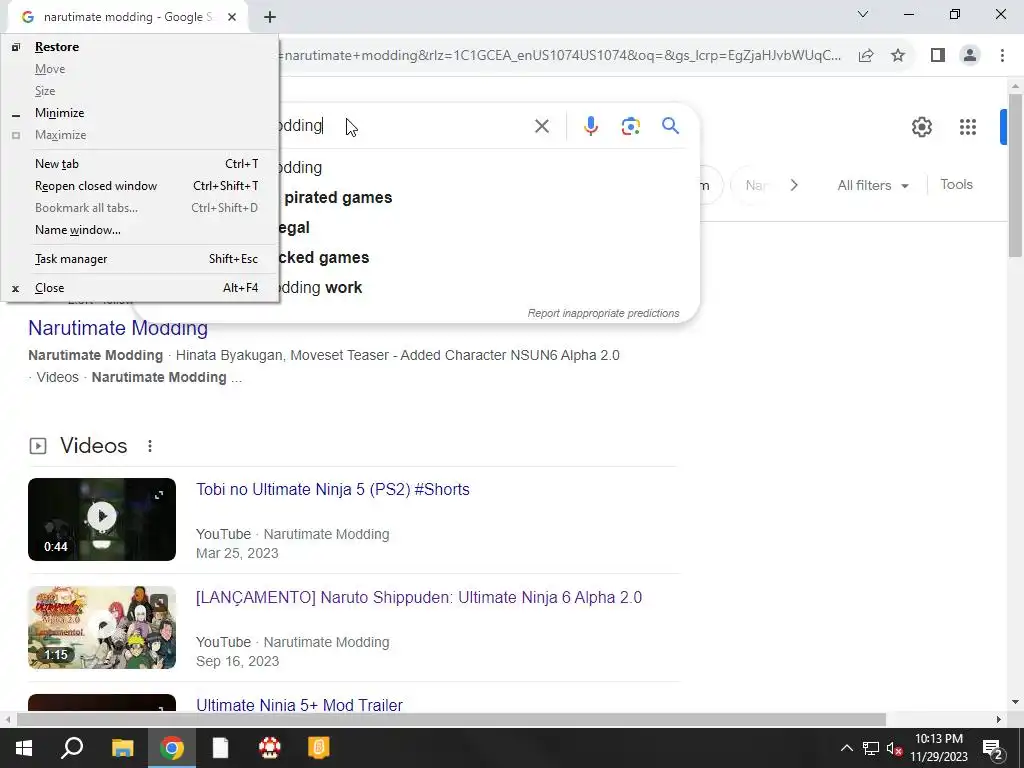Open Tobi no Ultimate Ninja 5 (PS2) #Shorts link

pos(332,489)
